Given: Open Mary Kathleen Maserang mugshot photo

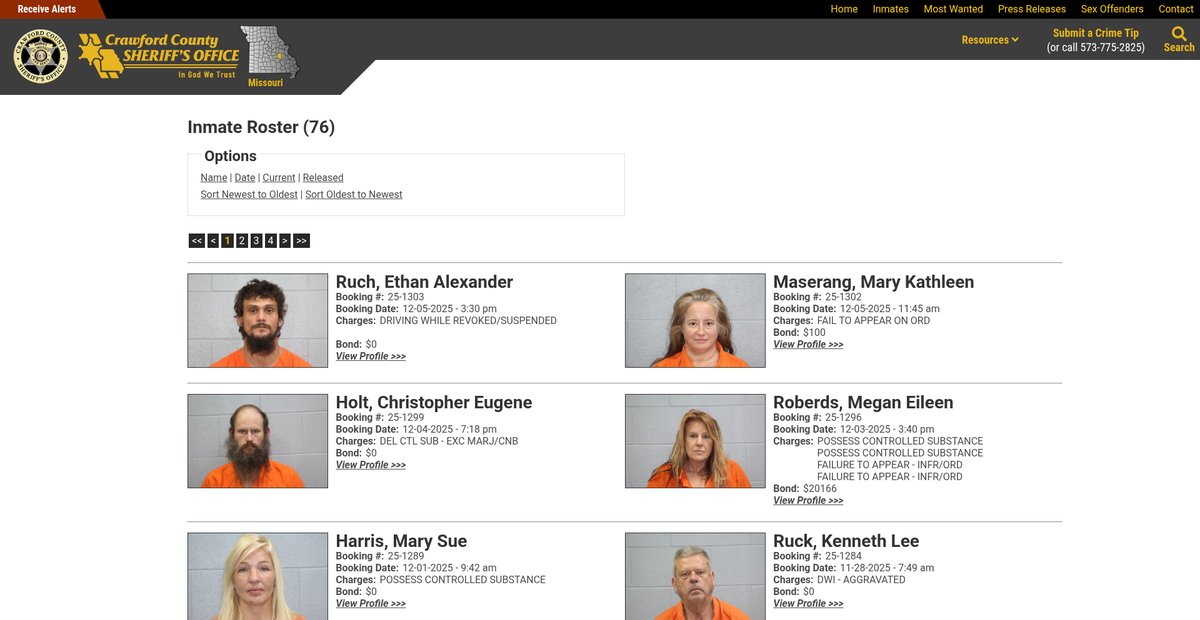Looking at the screenshot, I should (x=695, y=321).
